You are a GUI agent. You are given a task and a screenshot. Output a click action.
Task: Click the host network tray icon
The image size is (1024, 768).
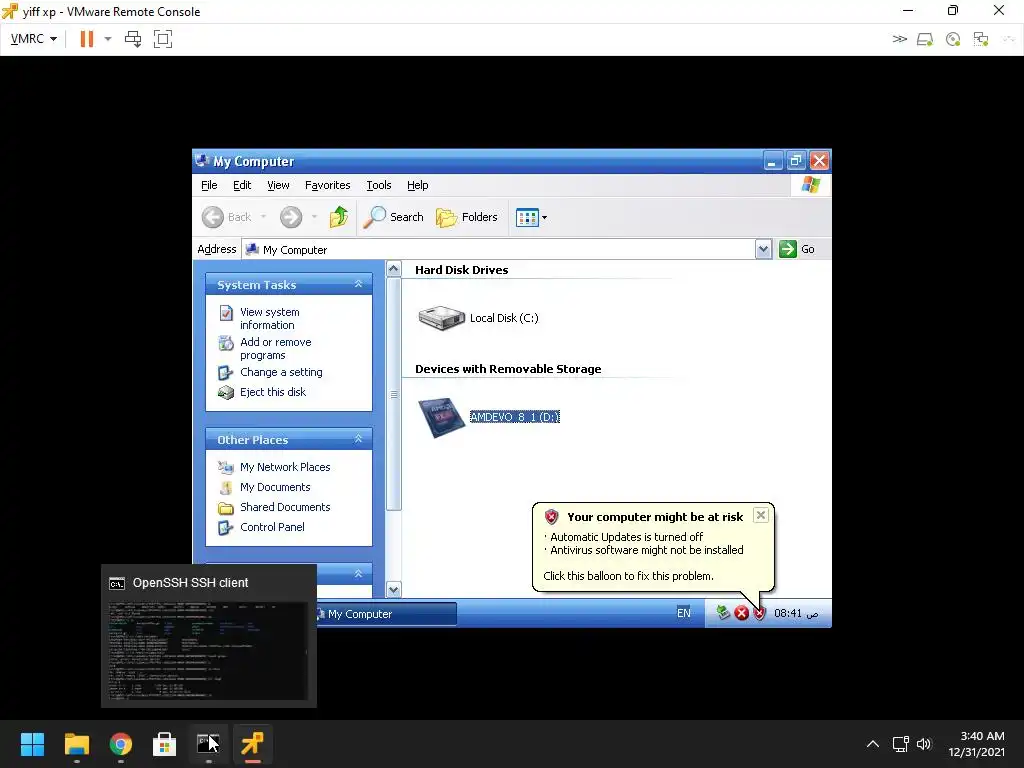[x=901, y=744]
